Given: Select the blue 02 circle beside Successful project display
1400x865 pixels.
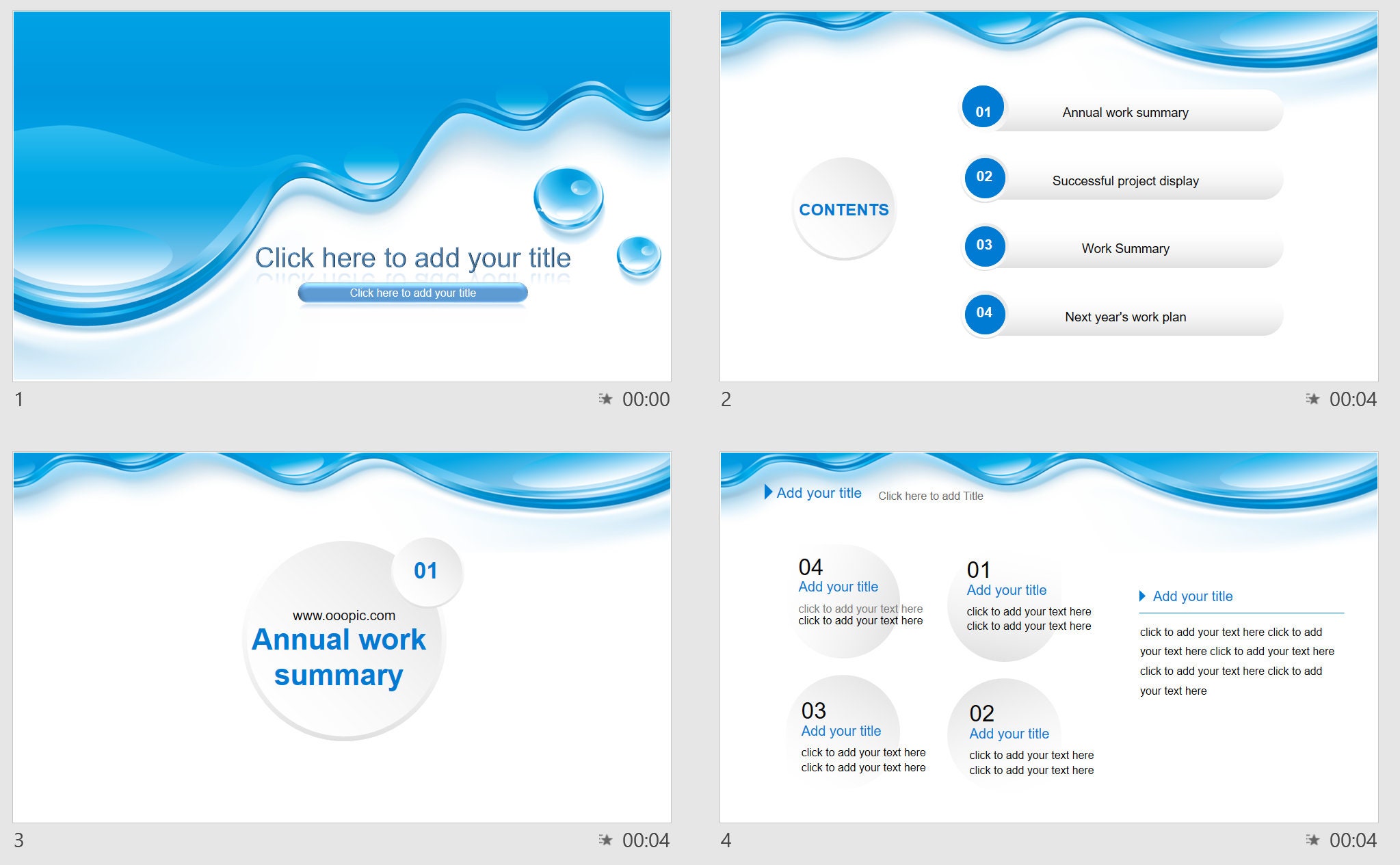Looking at the screenshot, I should [x=983, y=178].
